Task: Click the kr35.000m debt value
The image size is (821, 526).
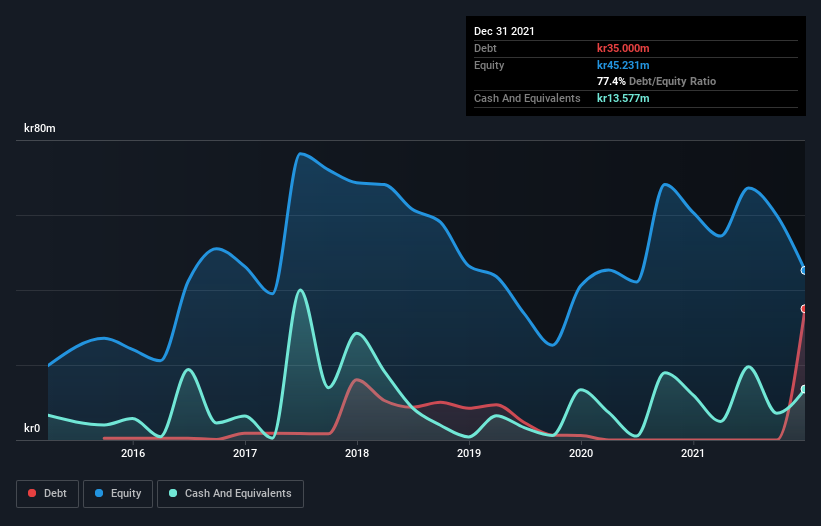Action: point(623,48)
